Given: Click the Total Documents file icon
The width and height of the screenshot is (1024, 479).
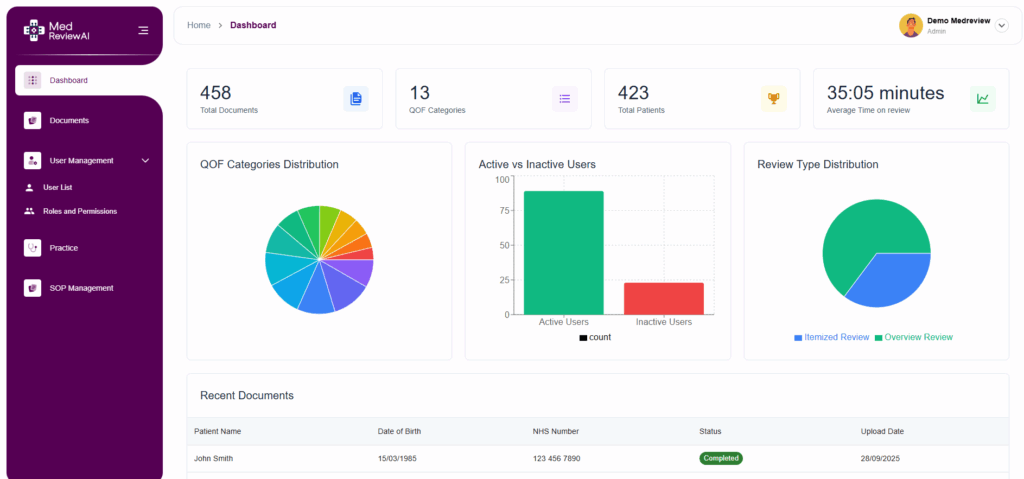Looking at the screenshot, I should 355,98.
